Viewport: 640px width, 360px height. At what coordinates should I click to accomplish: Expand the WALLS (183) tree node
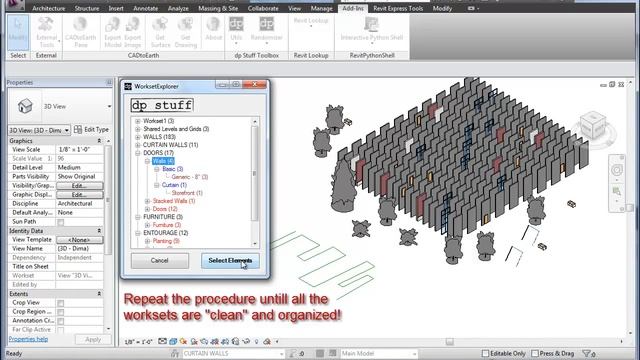138,137
